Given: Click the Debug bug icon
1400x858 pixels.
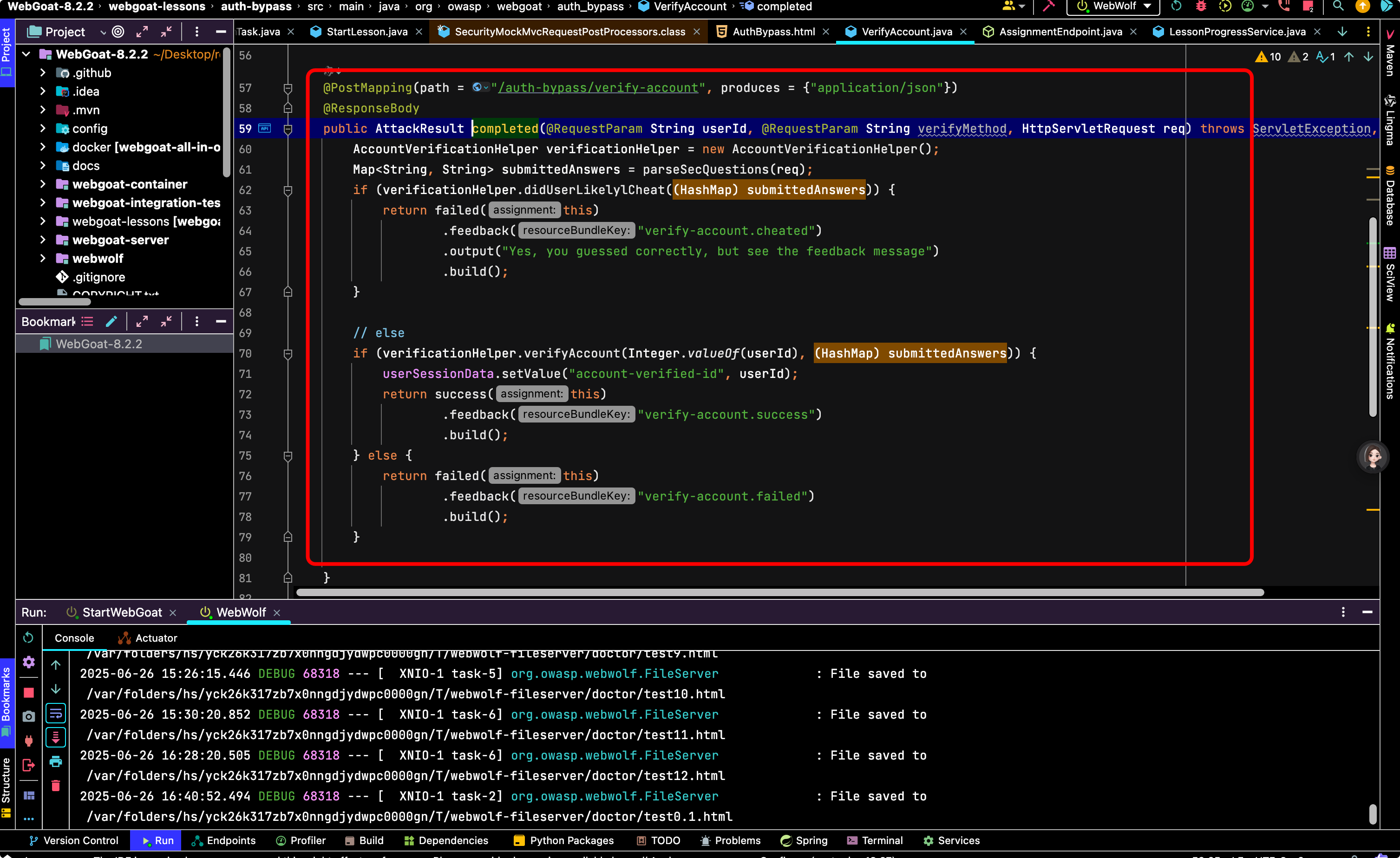Looking at the screenshot, I should point(1201,7).
